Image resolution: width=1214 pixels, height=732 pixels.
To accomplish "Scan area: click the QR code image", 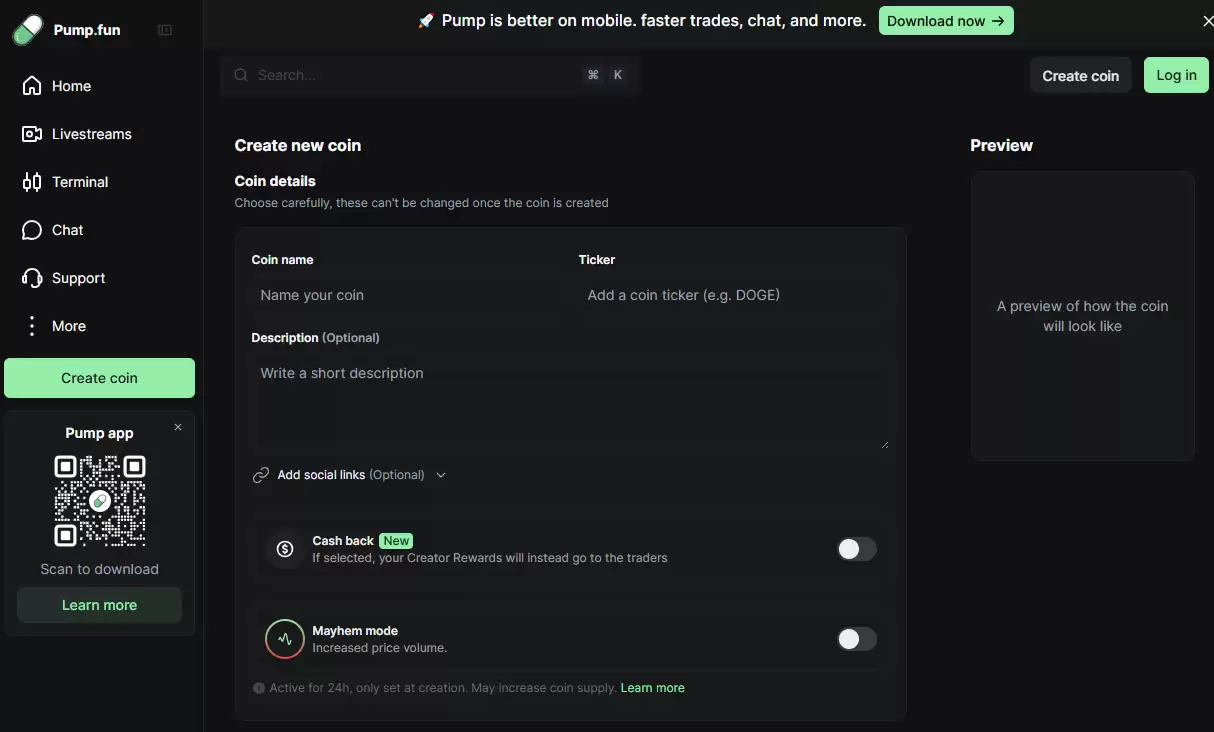I will click(100, 501).
